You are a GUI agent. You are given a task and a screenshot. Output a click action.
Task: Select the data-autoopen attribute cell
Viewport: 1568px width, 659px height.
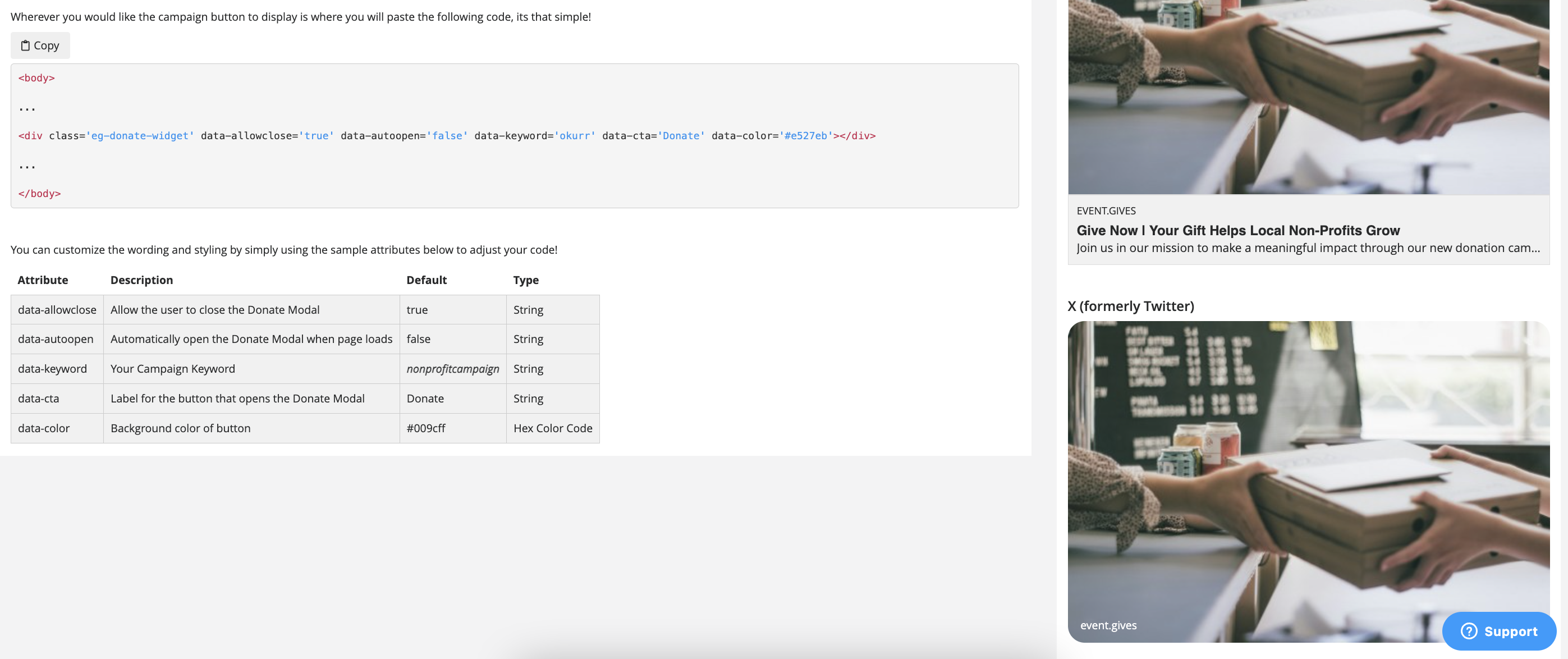[57, 339]
